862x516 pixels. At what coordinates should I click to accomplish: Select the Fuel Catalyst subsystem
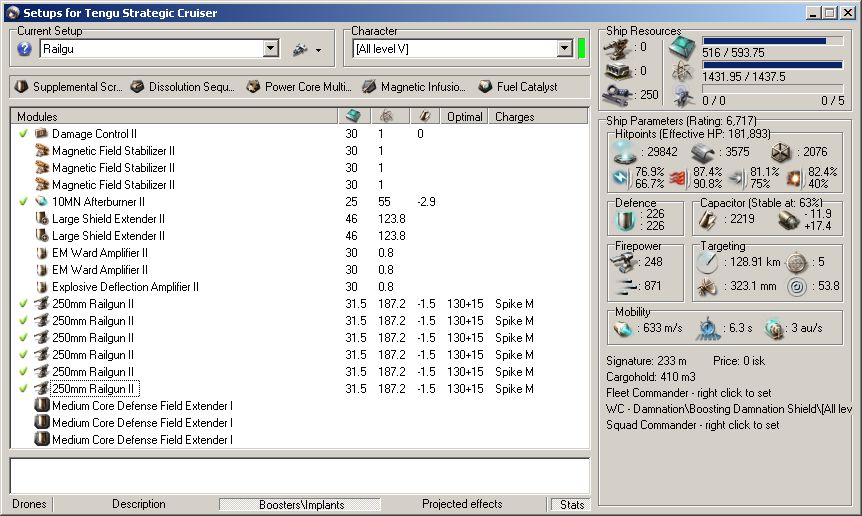click(518, 87)
